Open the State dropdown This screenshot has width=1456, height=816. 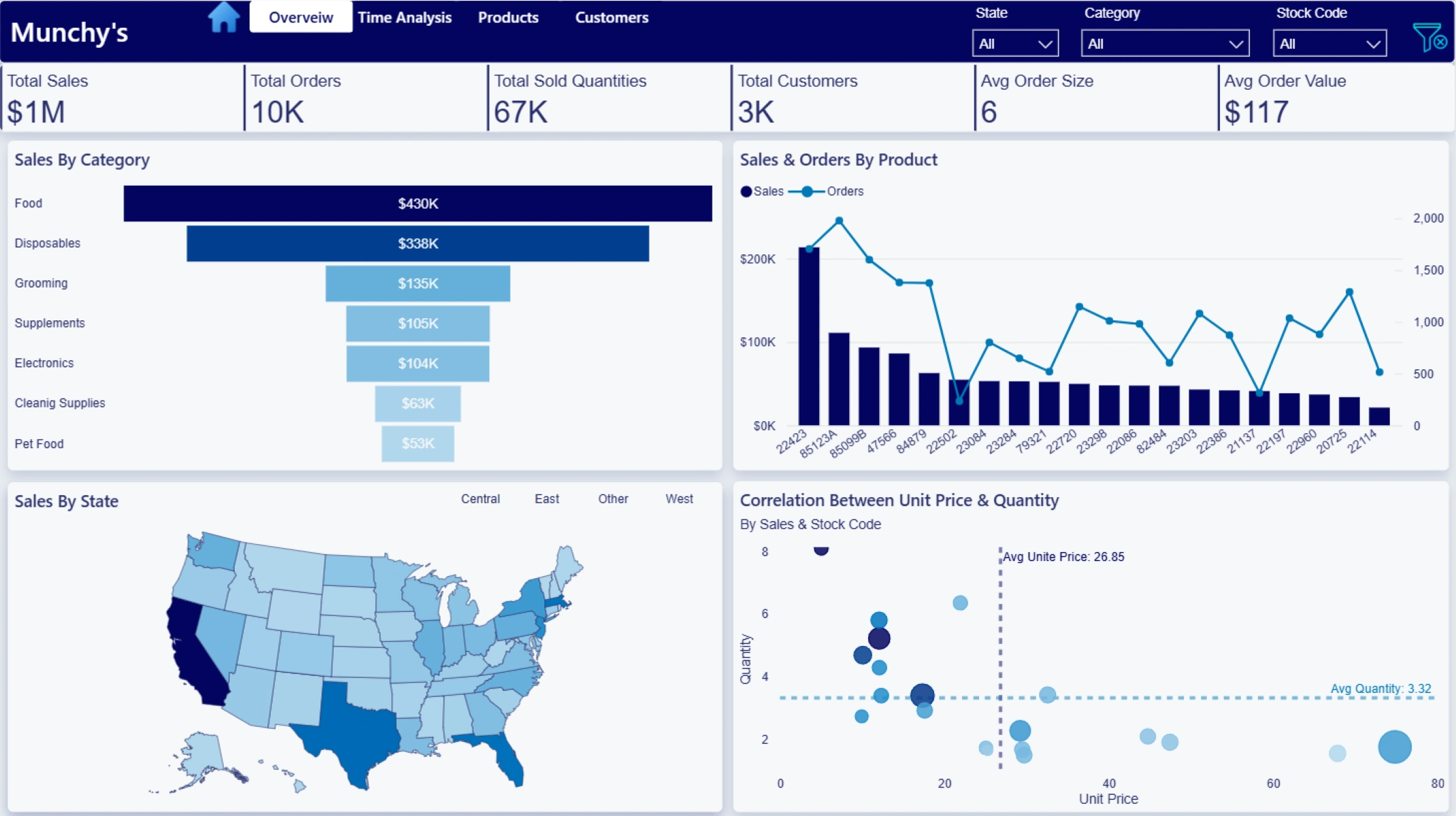pos(1015,44)
